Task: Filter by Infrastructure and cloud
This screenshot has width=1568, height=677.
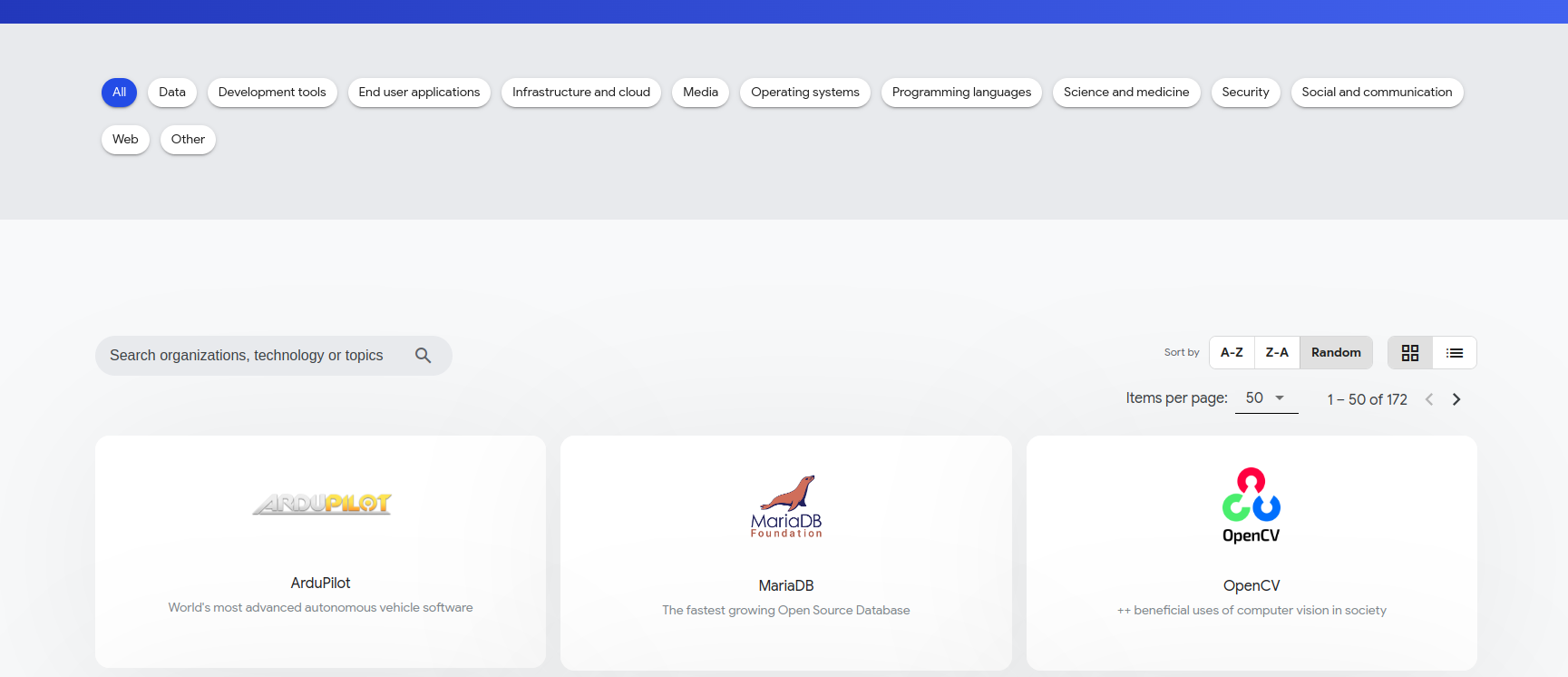Action: pos(581,93)
